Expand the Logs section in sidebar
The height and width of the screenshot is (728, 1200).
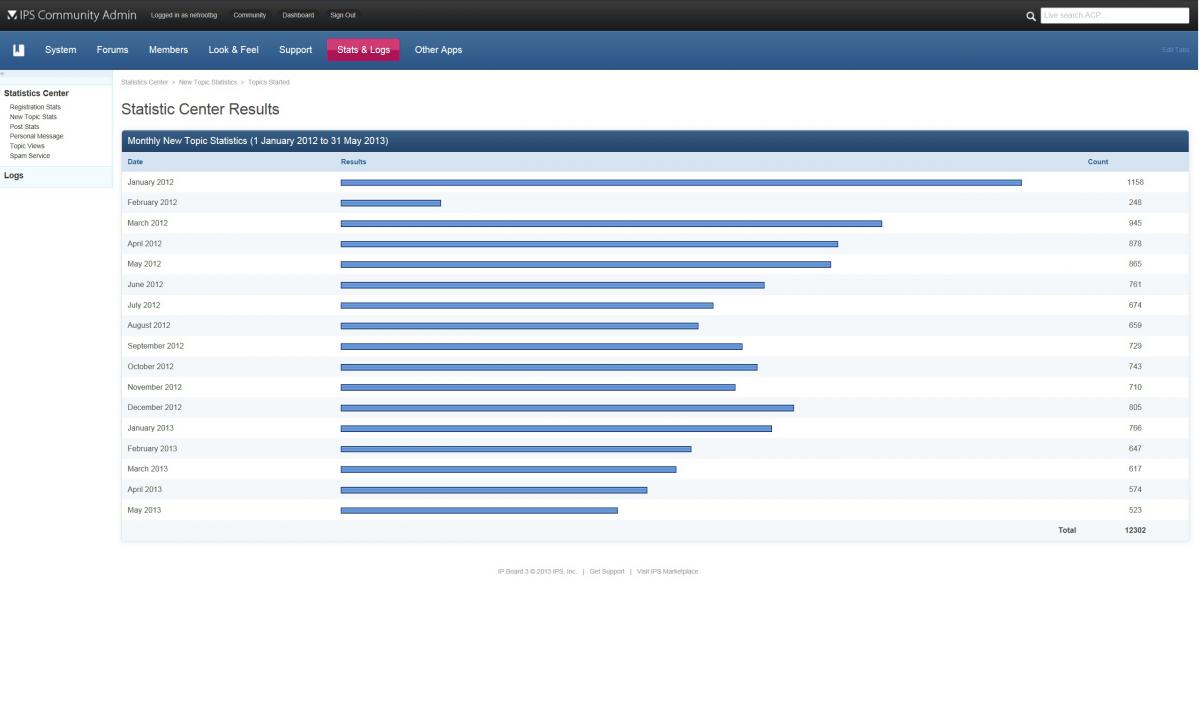[x=14, y=176]
